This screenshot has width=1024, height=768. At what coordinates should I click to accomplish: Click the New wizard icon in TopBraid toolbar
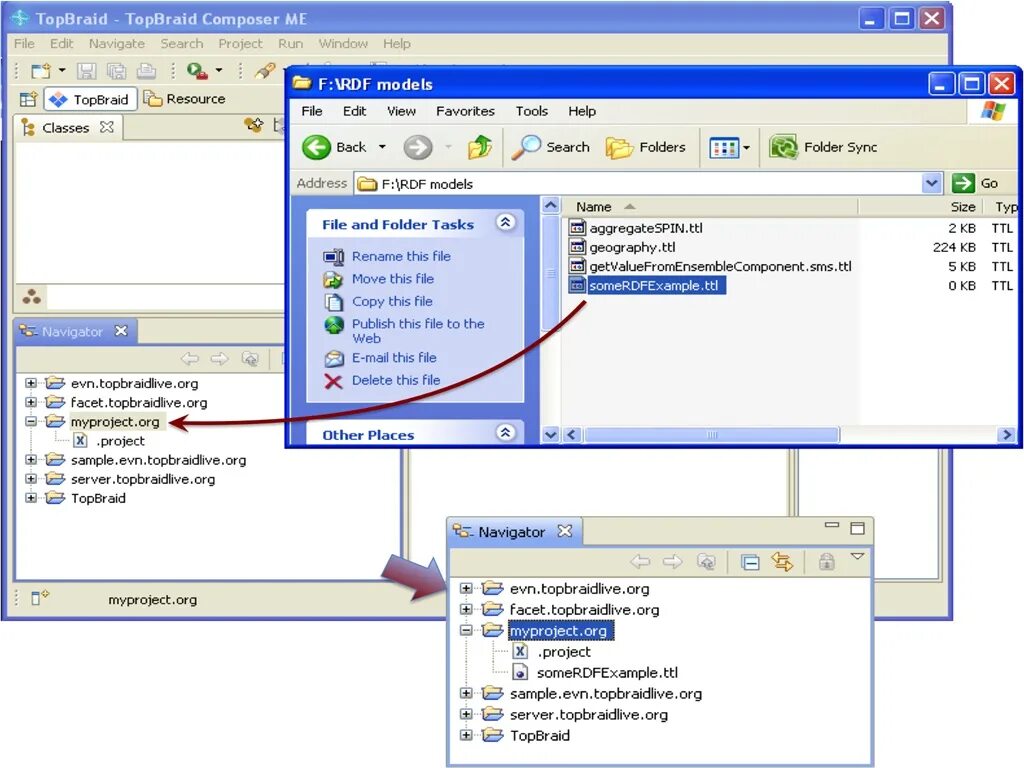[x=41, y=71]
